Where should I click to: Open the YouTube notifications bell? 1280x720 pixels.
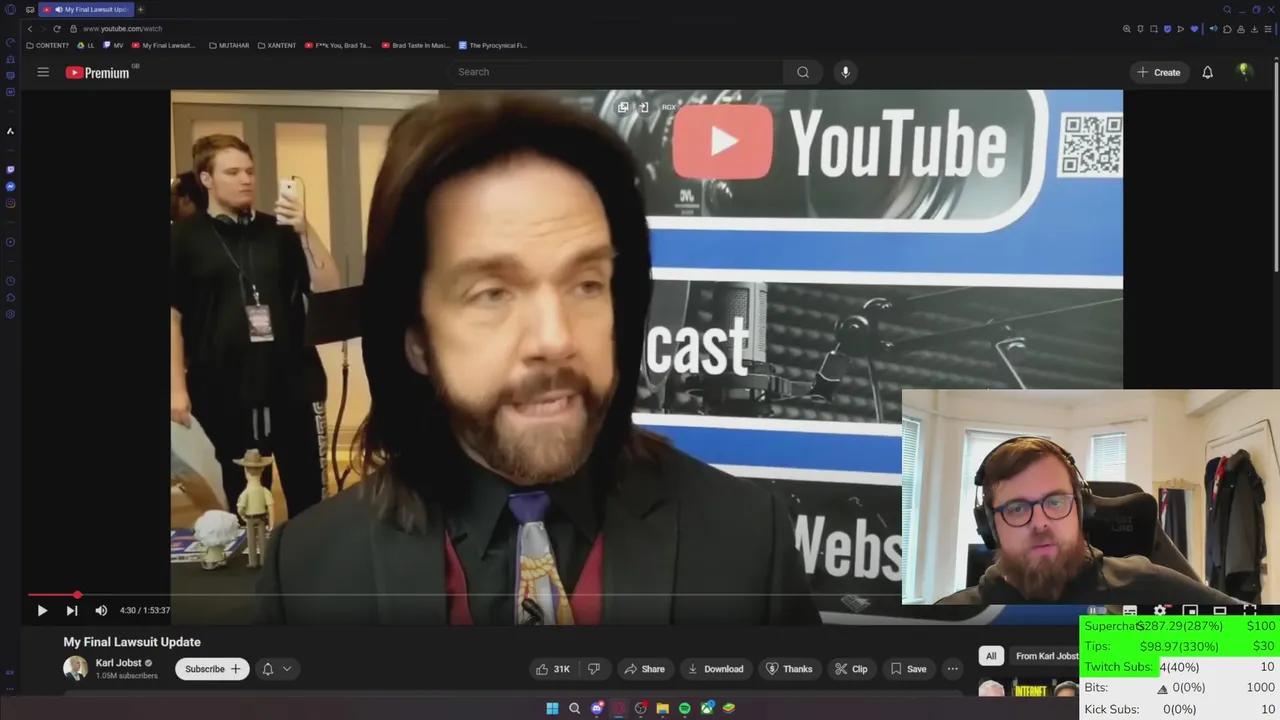coord(1207,72)
